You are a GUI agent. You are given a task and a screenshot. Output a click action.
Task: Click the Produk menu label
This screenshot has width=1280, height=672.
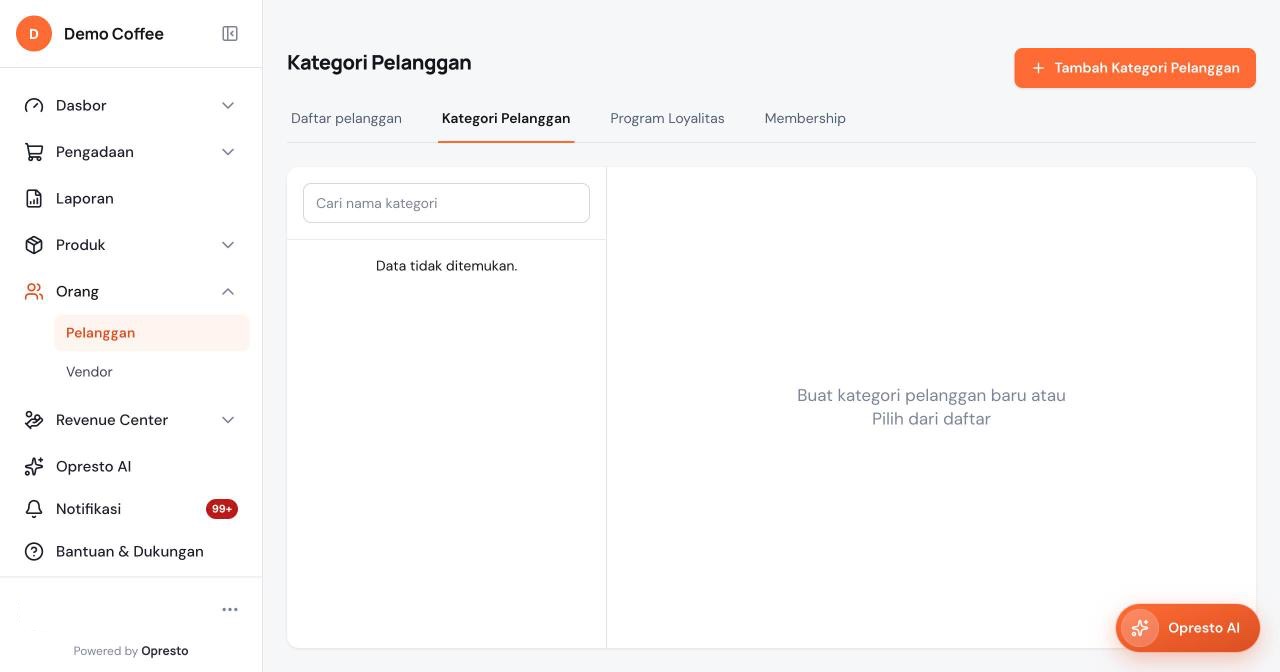click(80, 245)
